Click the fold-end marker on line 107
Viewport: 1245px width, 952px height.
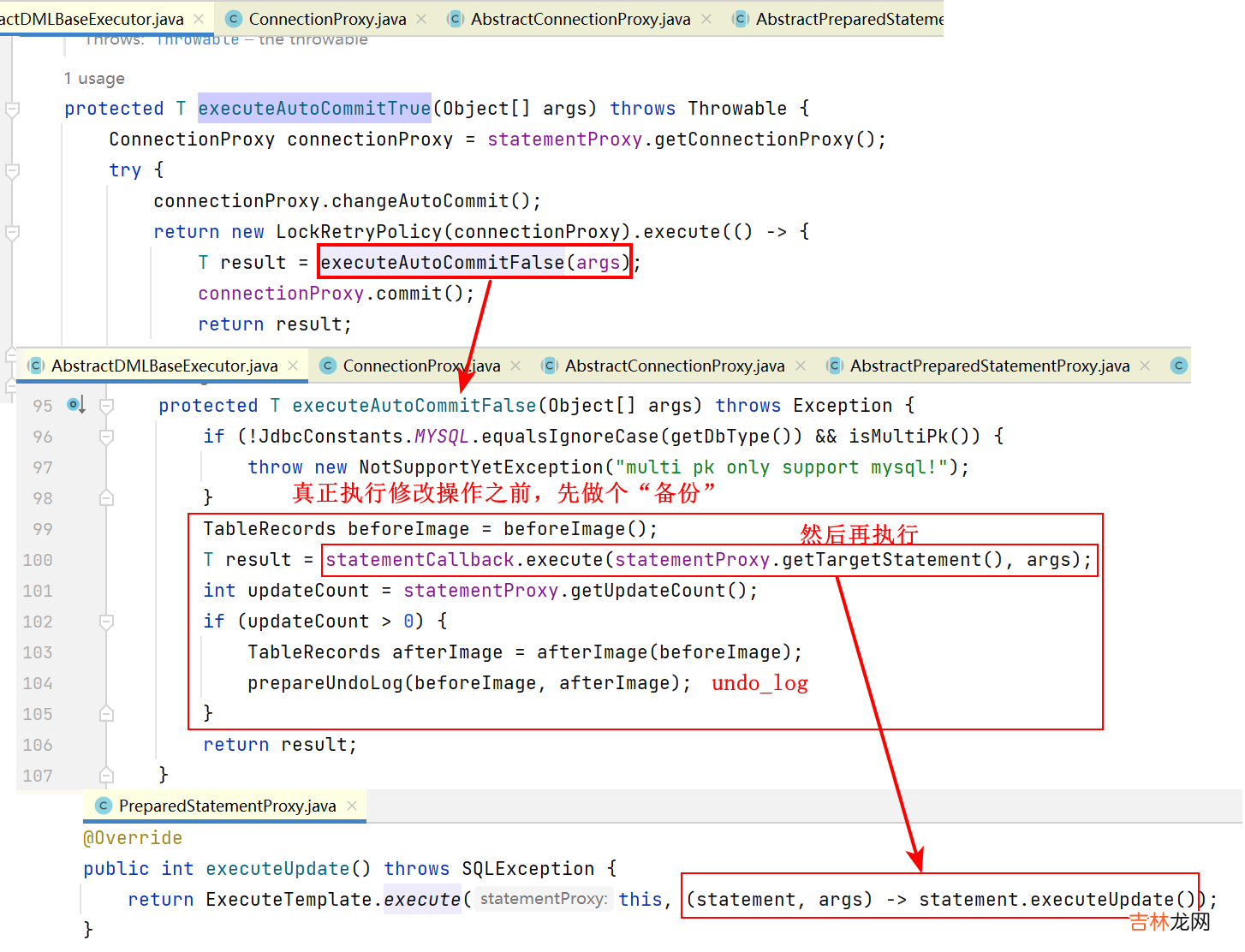point(107,775)
